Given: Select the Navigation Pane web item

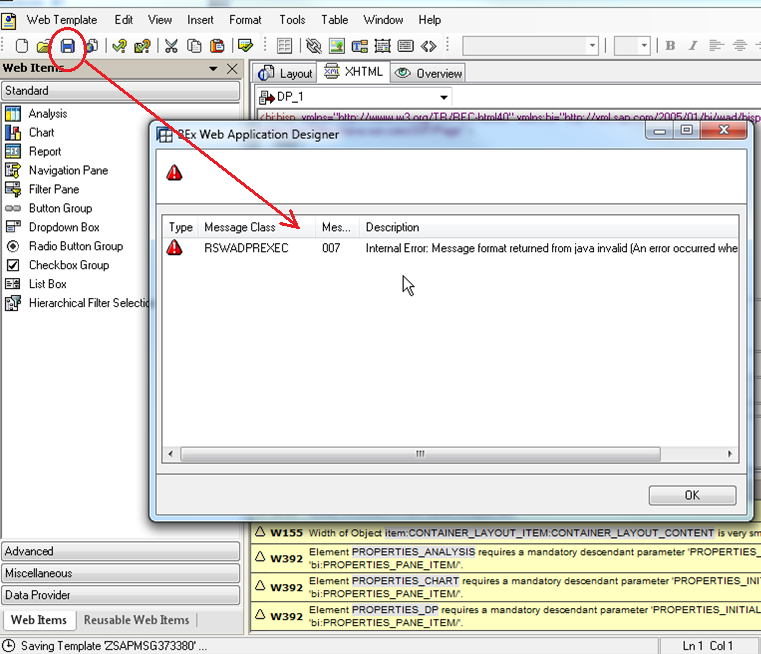Looking at the screenshot, I should tap(57, 170).
